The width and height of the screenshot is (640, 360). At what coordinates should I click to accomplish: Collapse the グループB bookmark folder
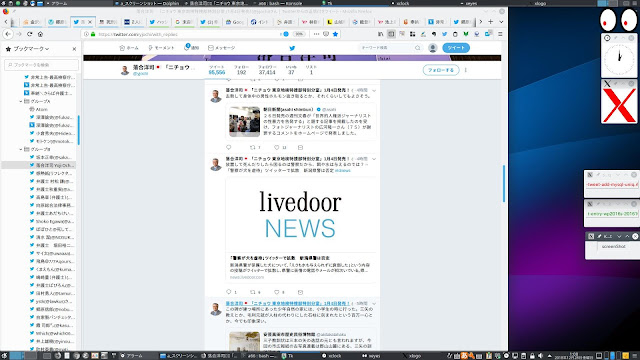pos(21,149)
